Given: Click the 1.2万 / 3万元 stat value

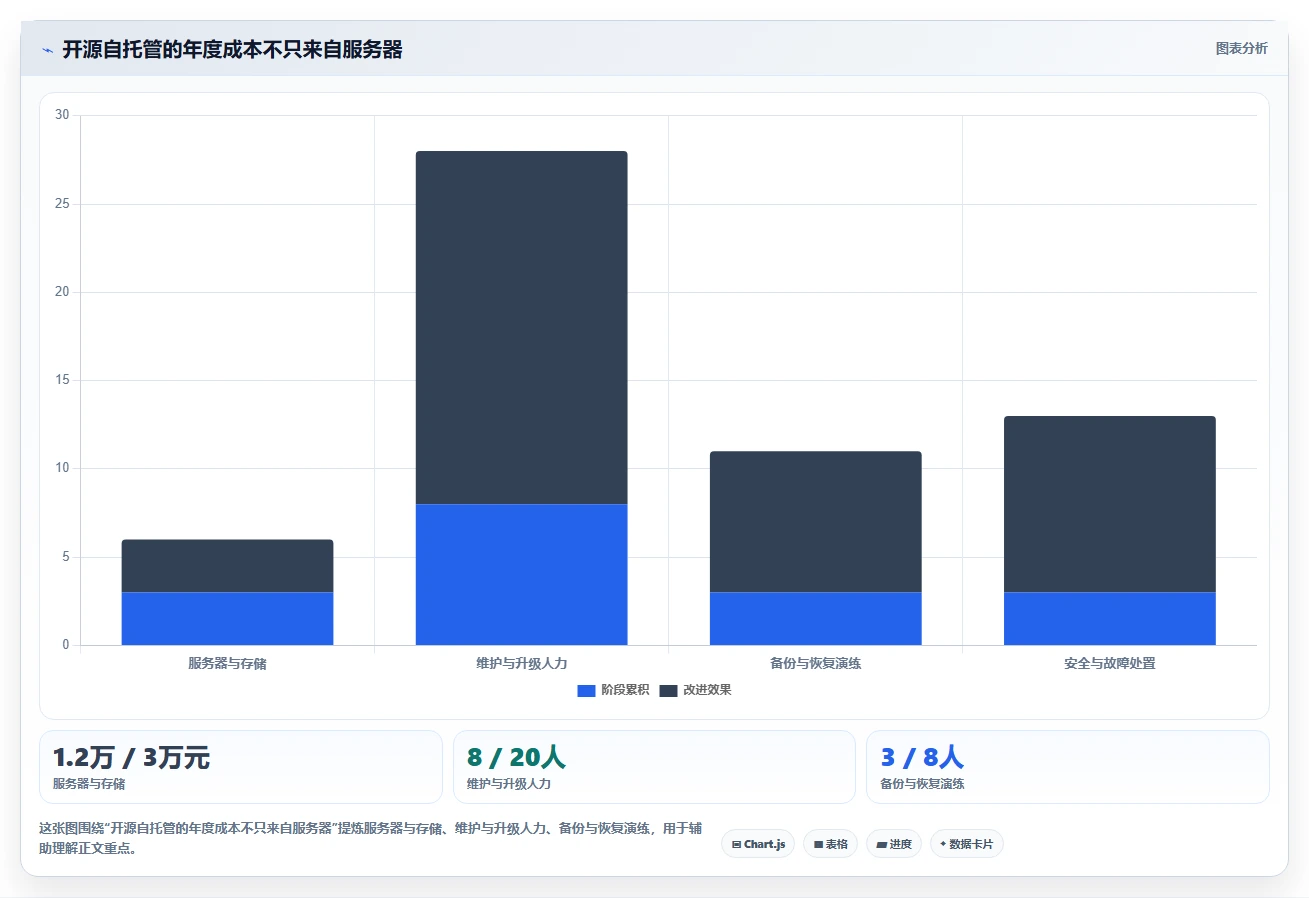Looking at the screenshot, I should 131,757.
